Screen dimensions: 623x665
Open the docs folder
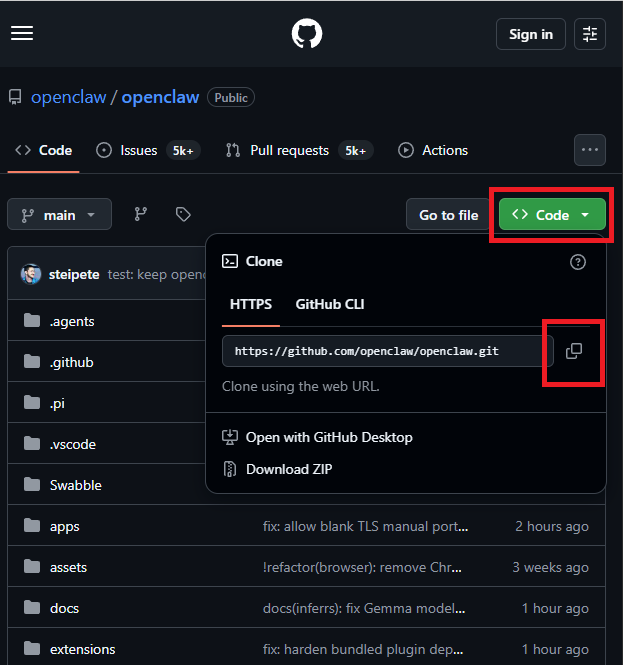64,608
